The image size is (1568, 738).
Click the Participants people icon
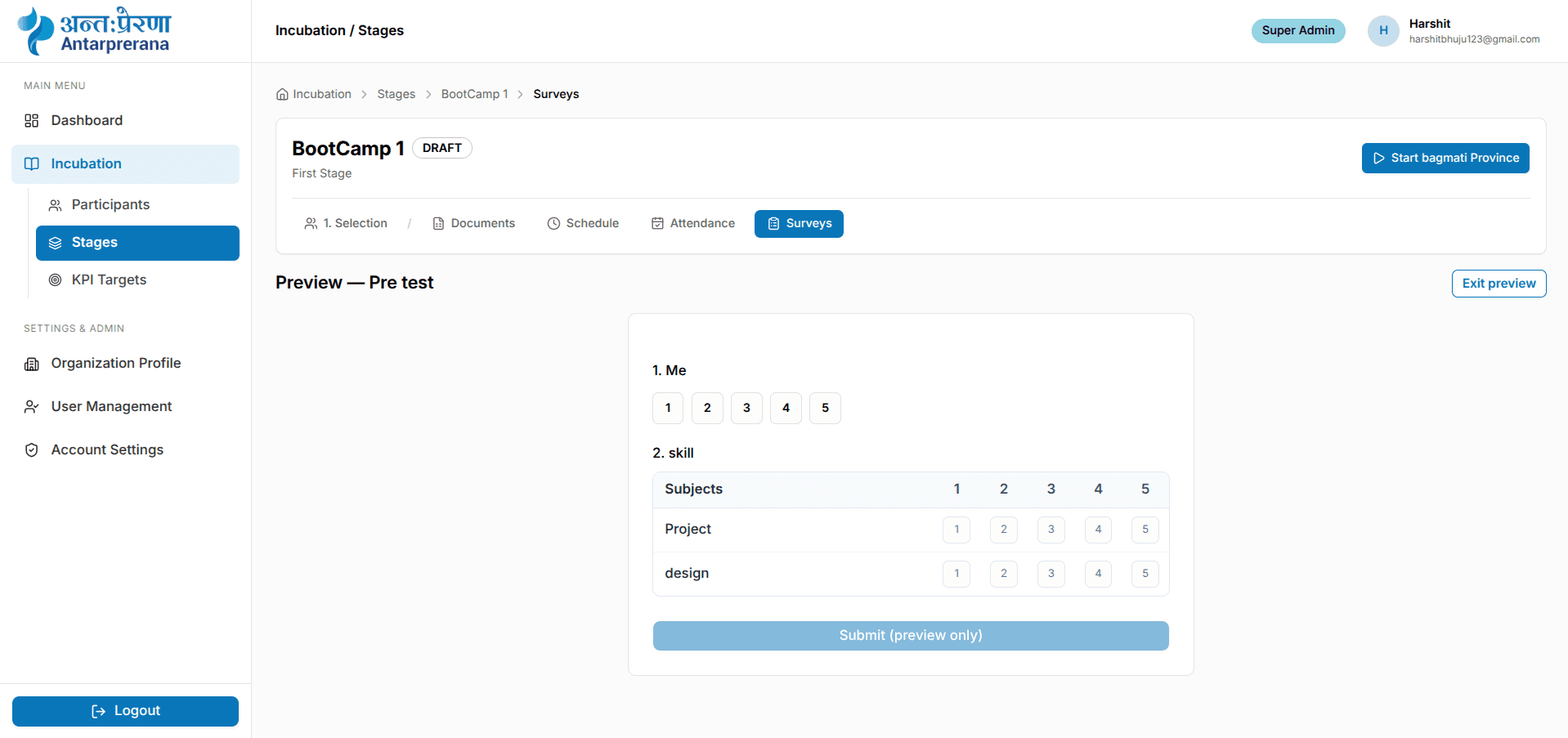(x=56, y=205)
